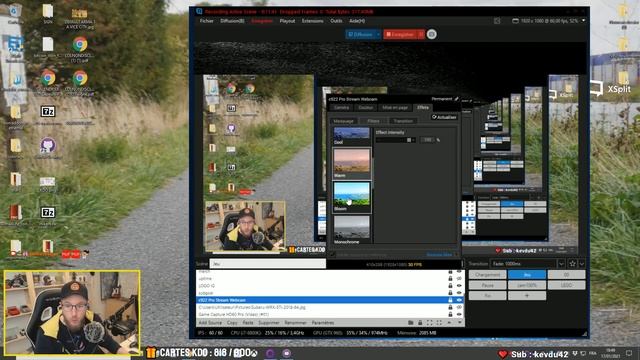The image size is (640, 360).
Task: Toggle lock of uptime source
Action: [x=450, y=278]
